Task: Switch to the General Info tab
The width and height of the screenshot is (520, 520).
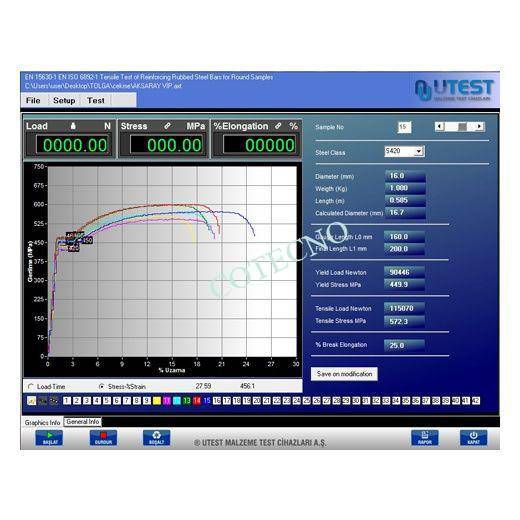Action: pyautogui.click(x=83, y=422)
